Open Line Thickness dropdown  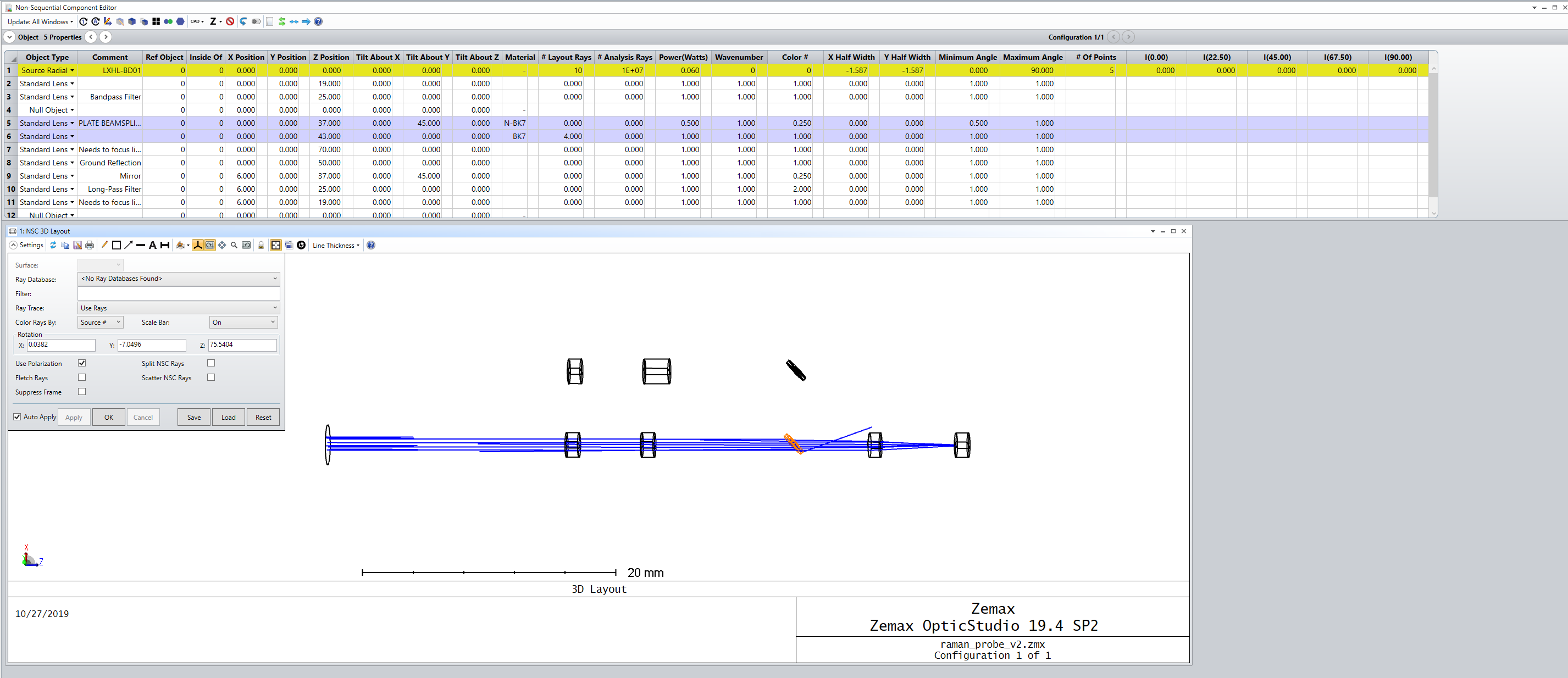click(336, 245)
